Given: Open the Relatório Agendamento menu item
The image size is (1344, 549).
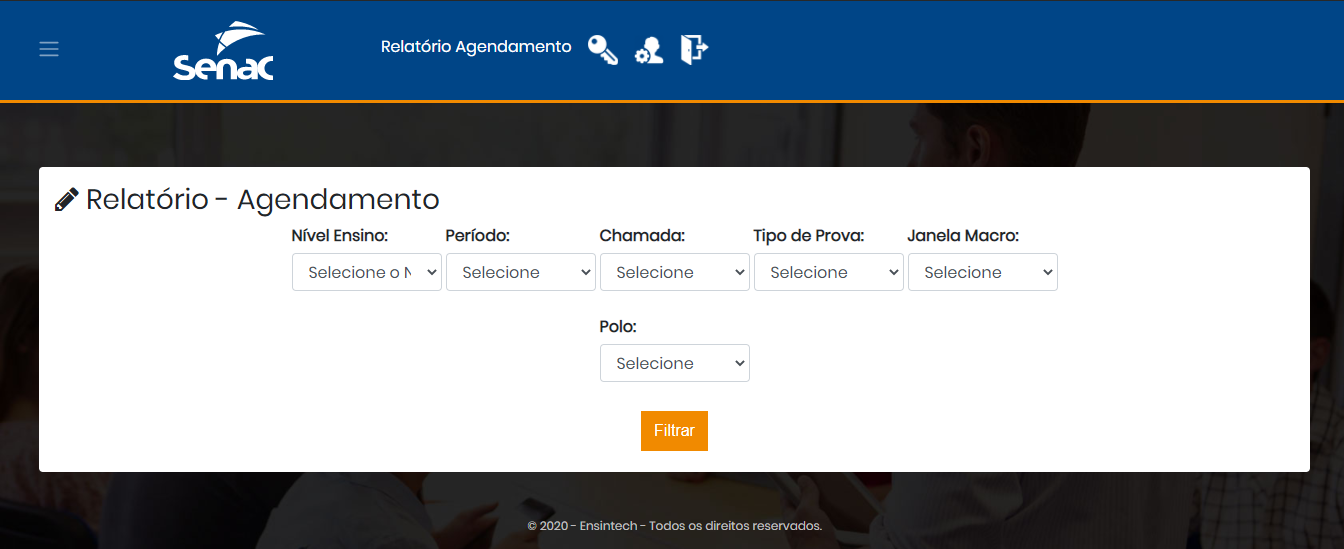Looking at the screenshot, I should [476, 47].
